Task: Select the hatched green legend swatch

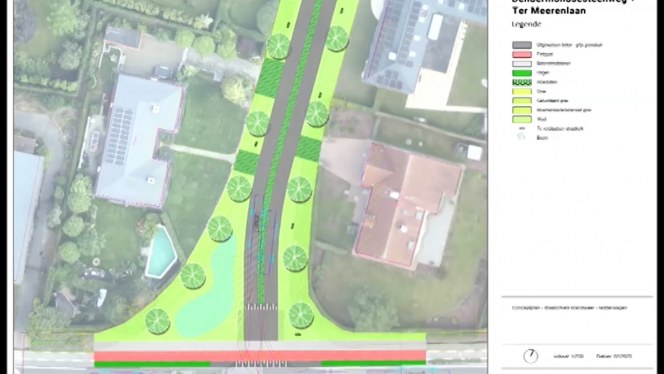Action: pyautogui.click(x=522, y=82)
